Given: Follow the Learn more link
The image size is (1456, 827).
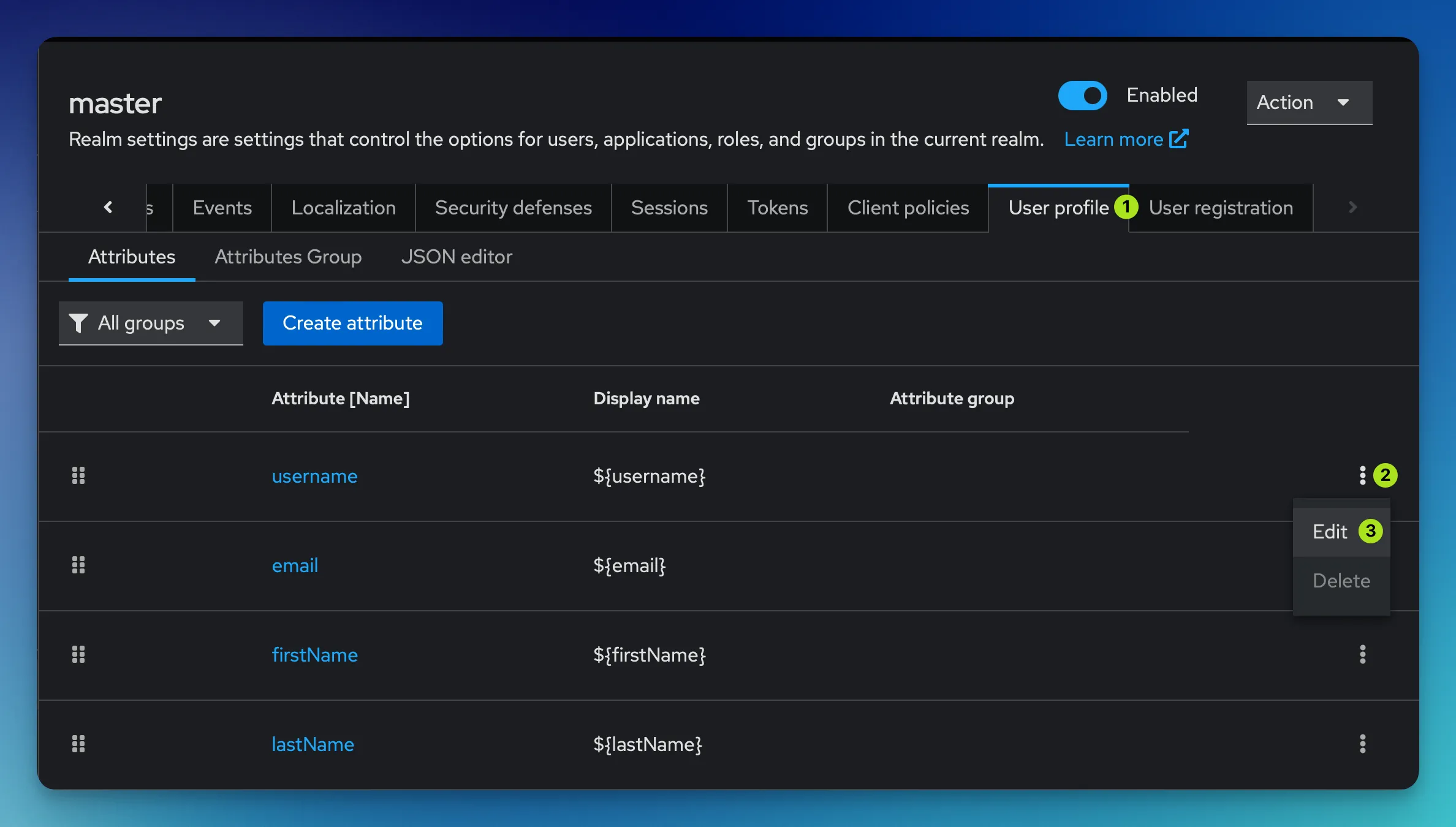Looking at the screenshot, I should pos(1113,139).
